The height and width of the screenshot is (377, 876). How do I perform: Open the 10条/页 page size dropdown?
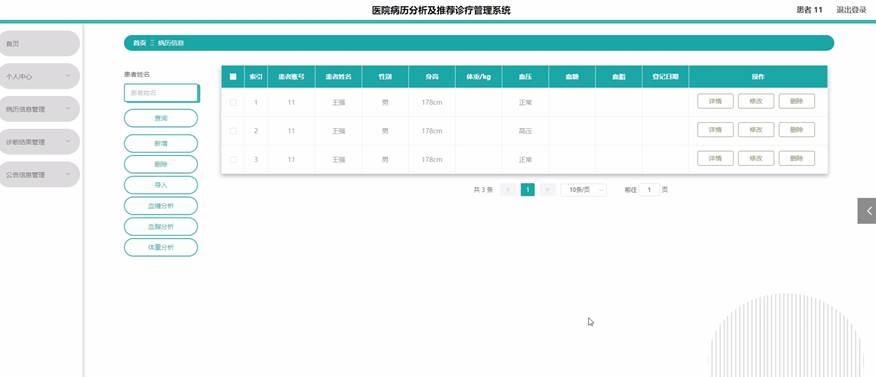click(x=583, y=190)
